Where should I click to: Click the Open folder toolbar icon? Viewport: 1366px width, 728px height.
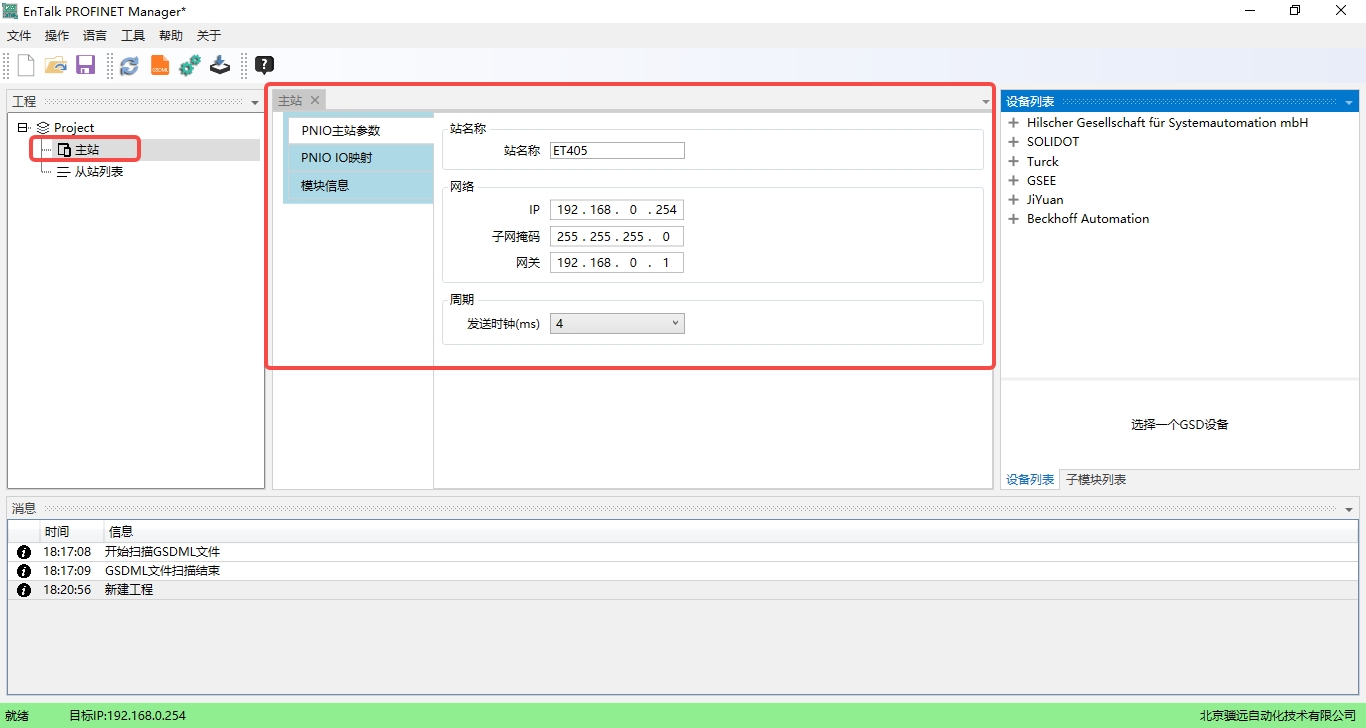pos(56,66)
